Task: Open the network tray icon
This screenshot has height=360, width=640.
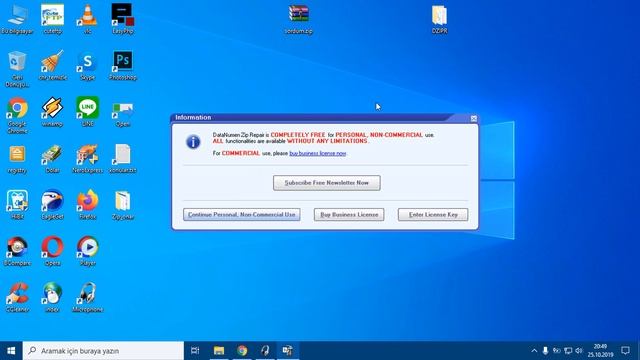Action: [568, 351]
